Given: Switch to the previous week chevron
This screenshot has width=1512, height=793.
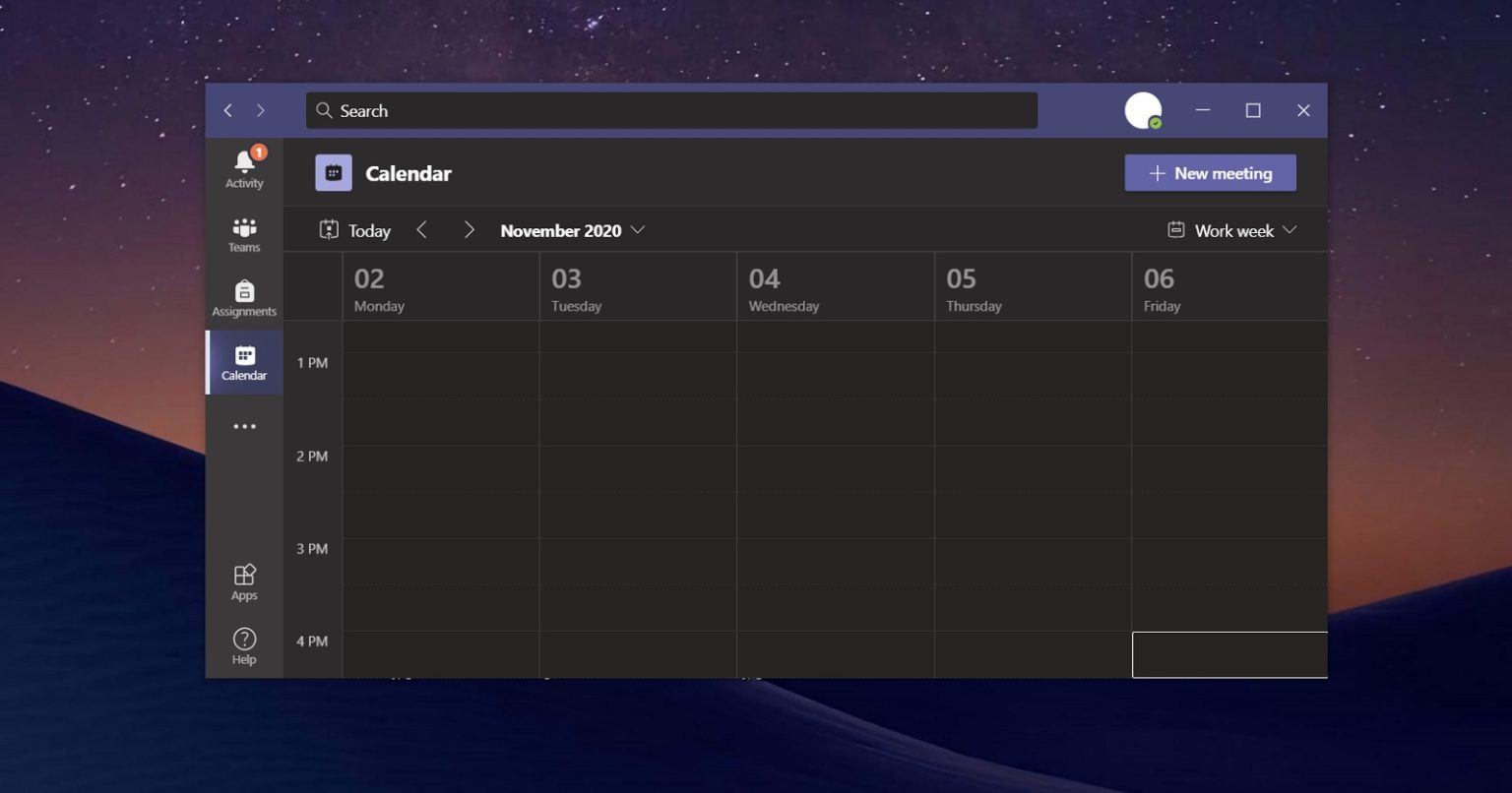Looking at the screenshot, I should coord(421,229).
